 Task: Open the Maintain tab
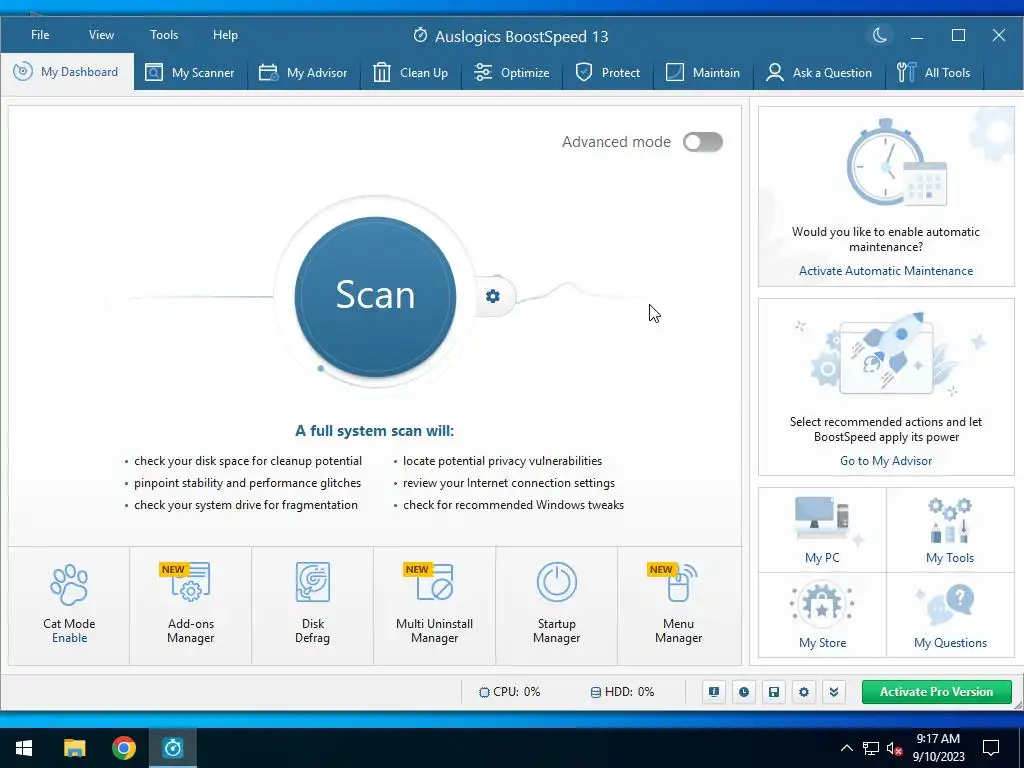[x=703, y=72]
